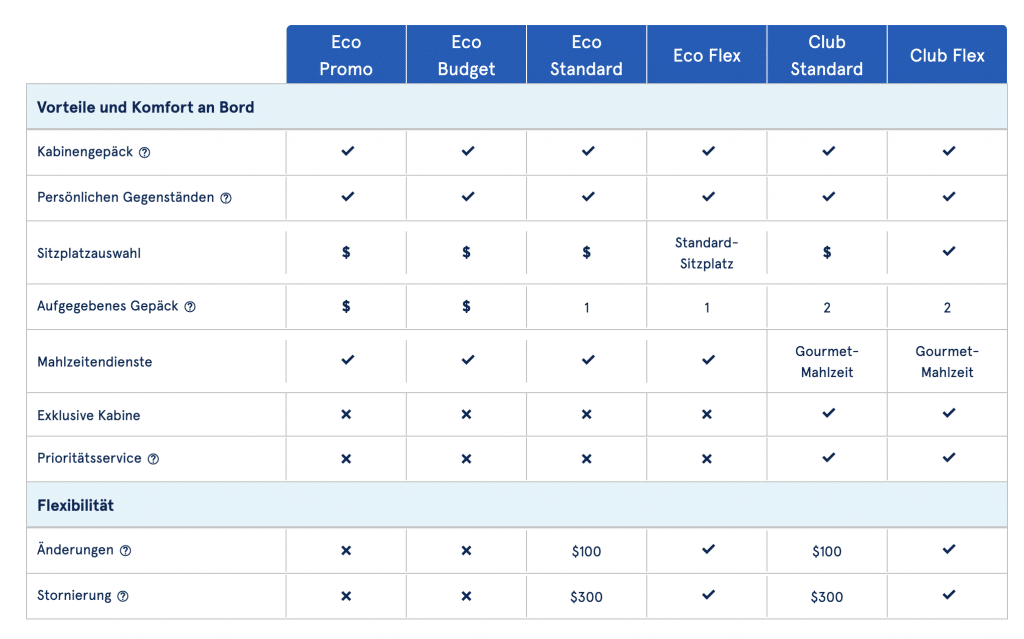Select the Club Flex column header
The width and height of the screenshot is (1024, 639).
[x=947, y=55]
